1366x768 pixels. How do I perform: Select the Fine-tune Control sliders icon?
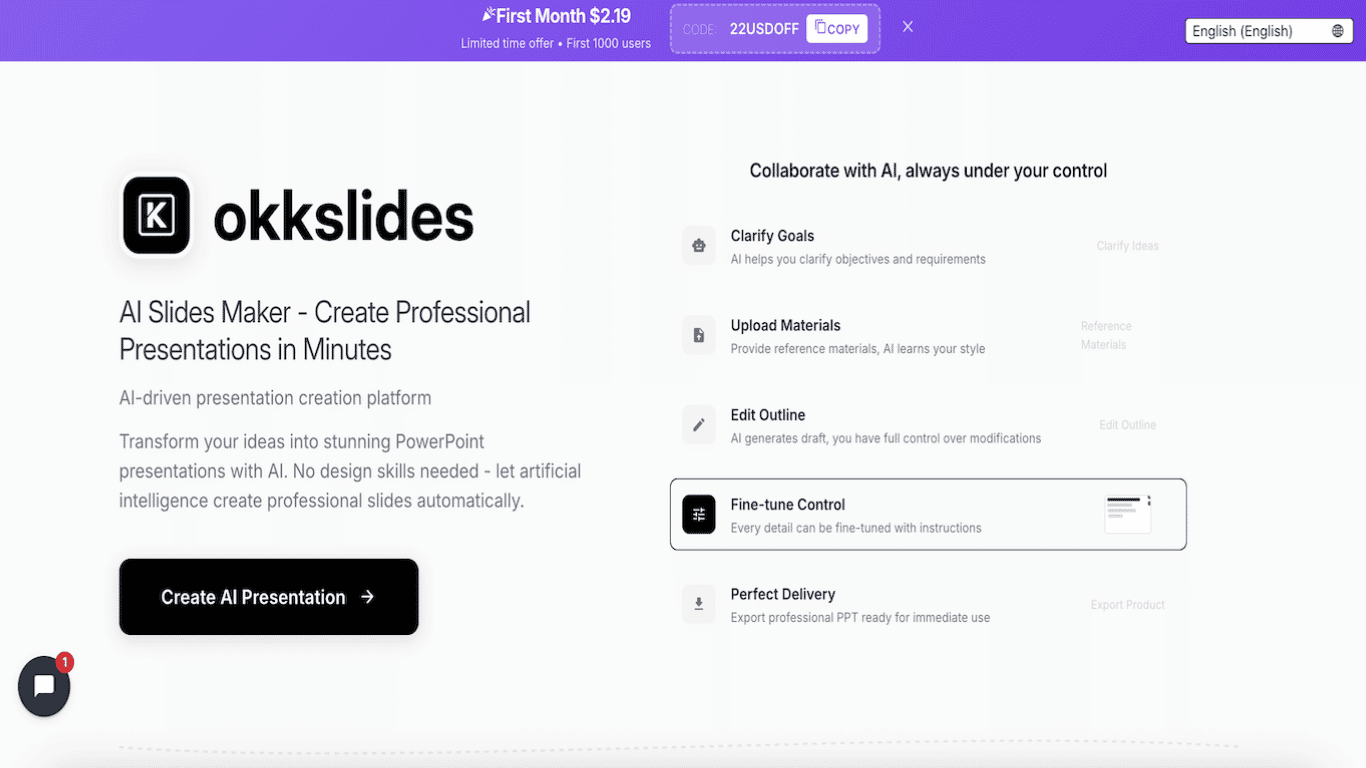(698, 514)
